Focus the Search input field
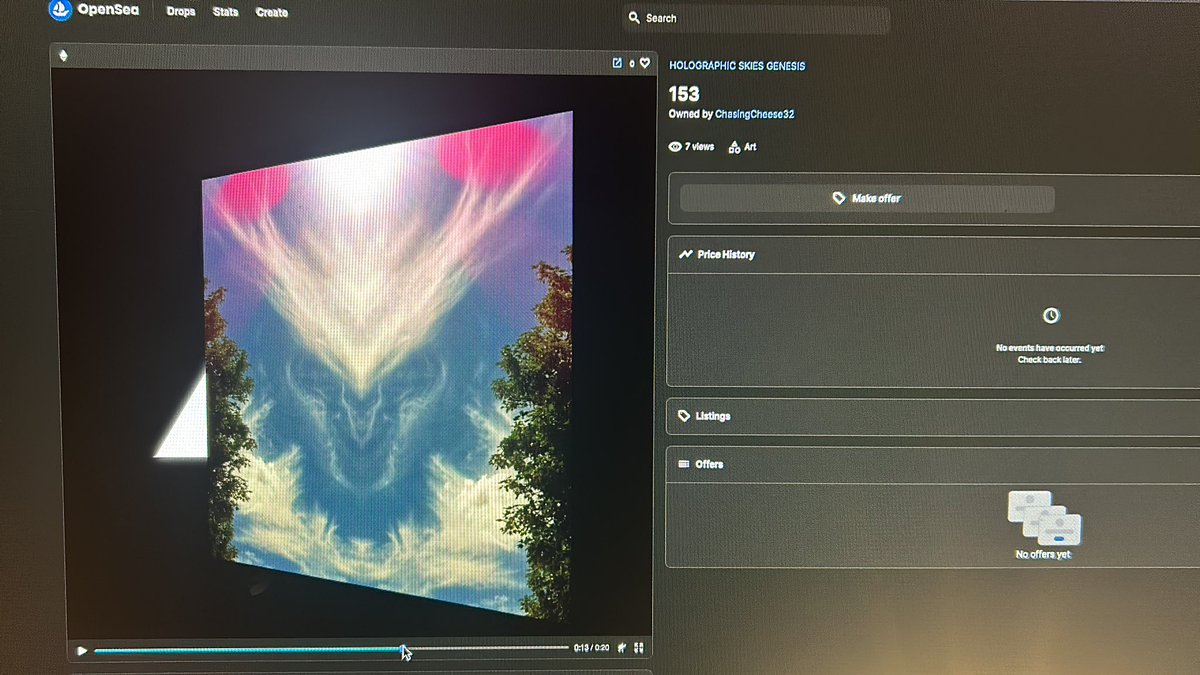This screenshot has height=675, width=1200. pyautogui.click(x=755, y=18)
